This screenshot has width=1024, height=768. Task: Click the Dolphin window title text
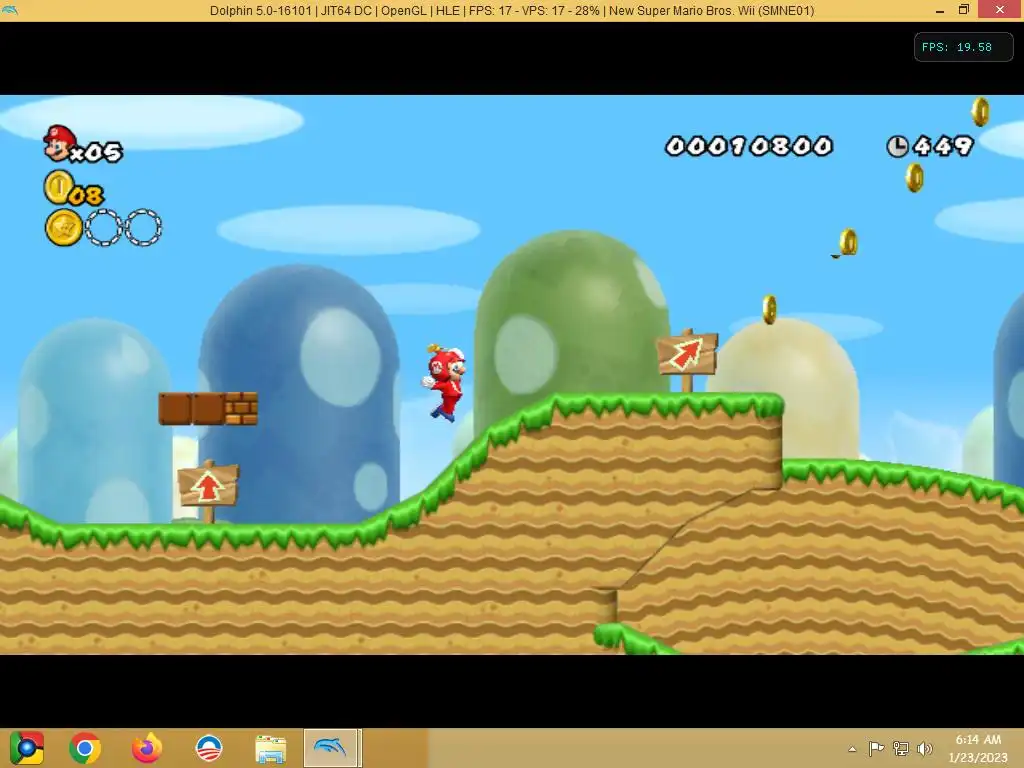pyautogui.click(x=512, y=10)
